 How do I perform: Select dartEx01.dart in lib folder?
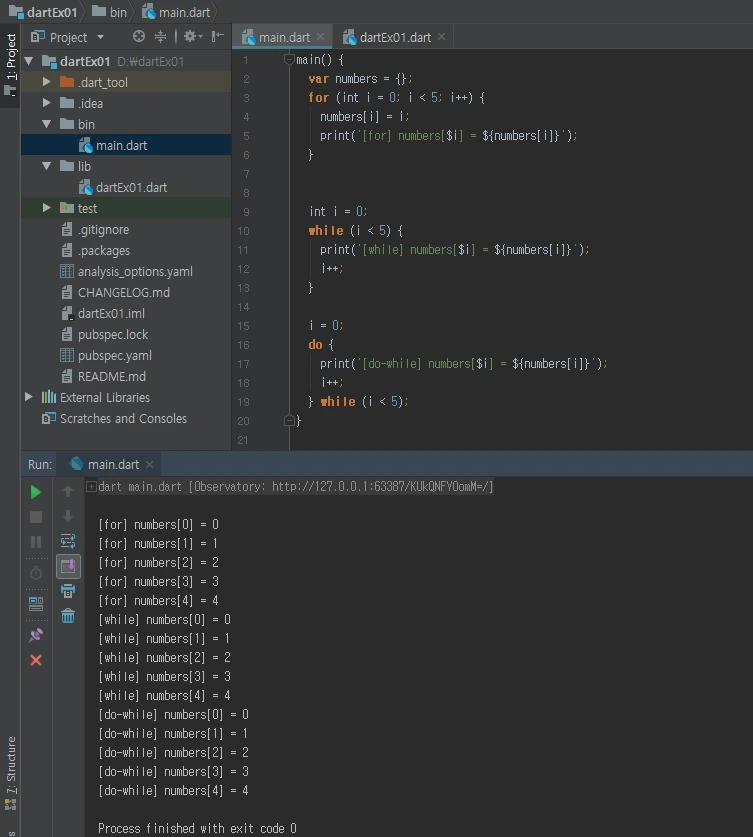coord(126,187)
